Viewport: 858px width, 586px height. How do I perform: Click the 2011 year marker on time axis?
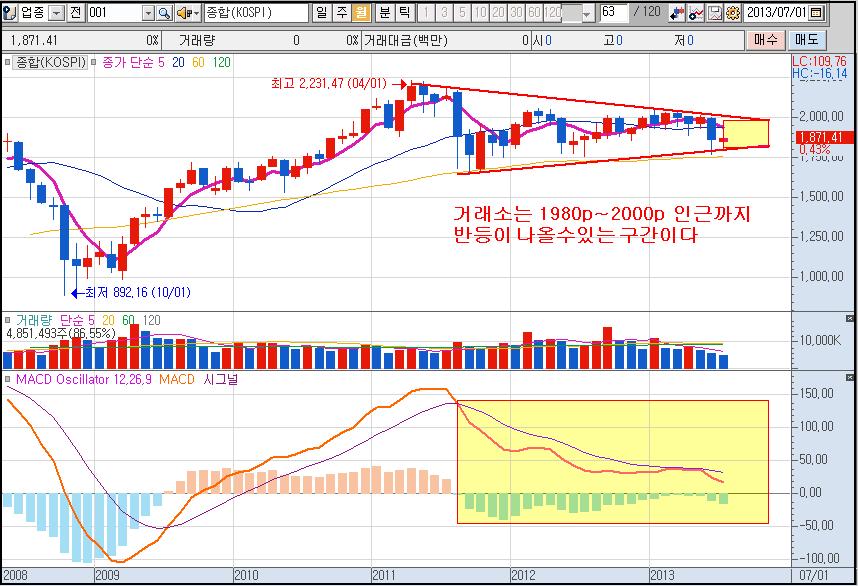pos(384,575)
